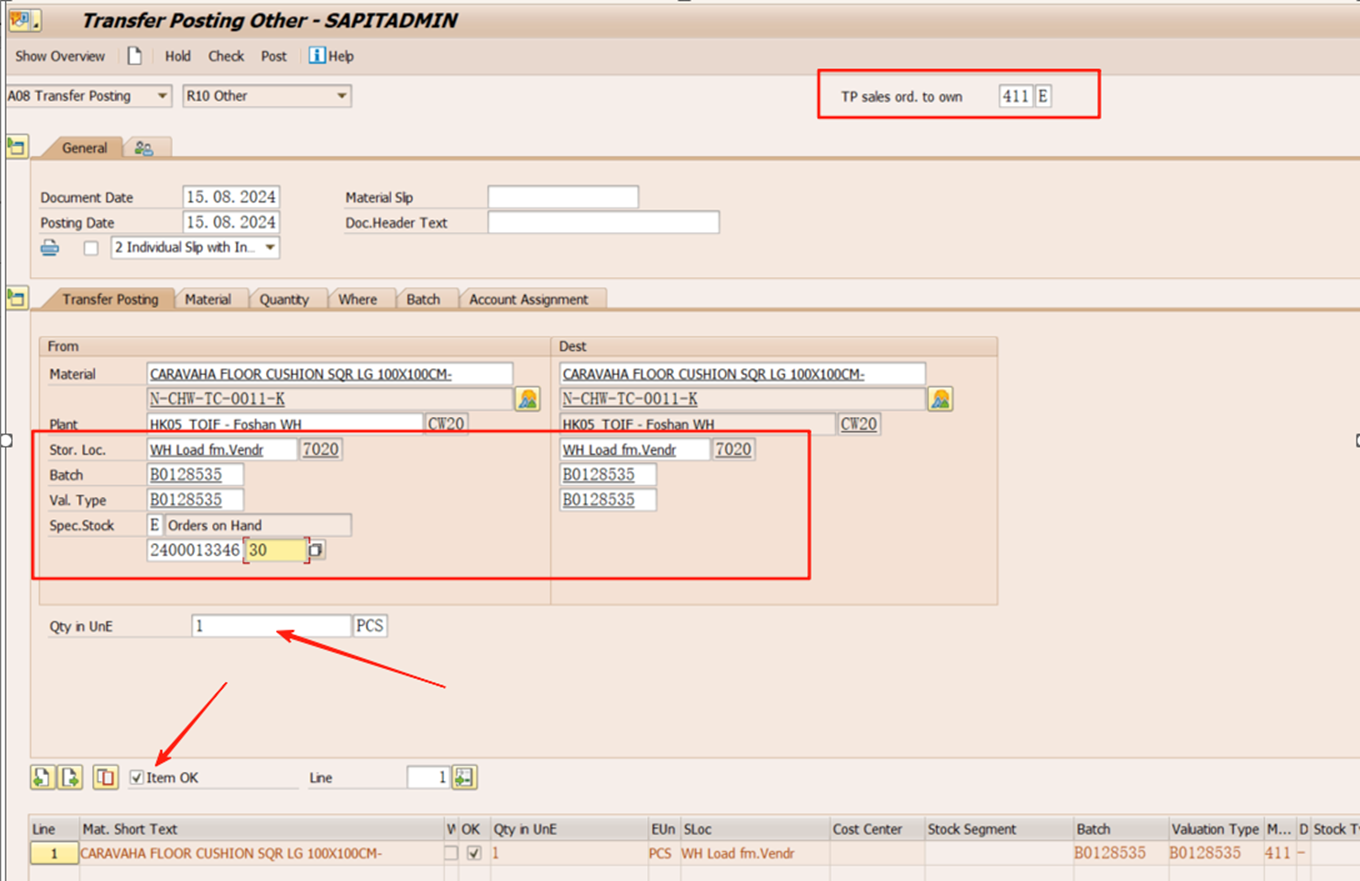1360x881 pixels.
Task: Collapse header data with icon beside General tab
Action: point(16,147)
